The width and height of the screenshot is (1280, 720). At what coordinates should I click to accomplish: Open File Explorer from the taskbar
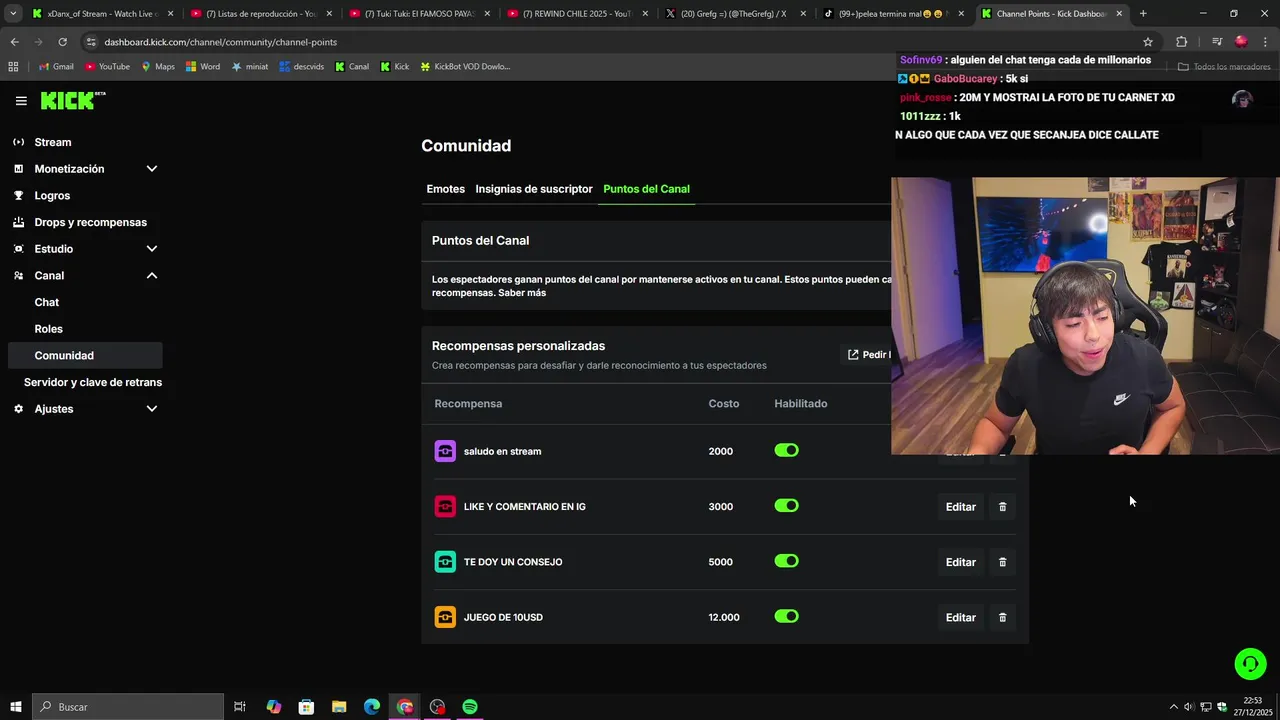[339, 707]
